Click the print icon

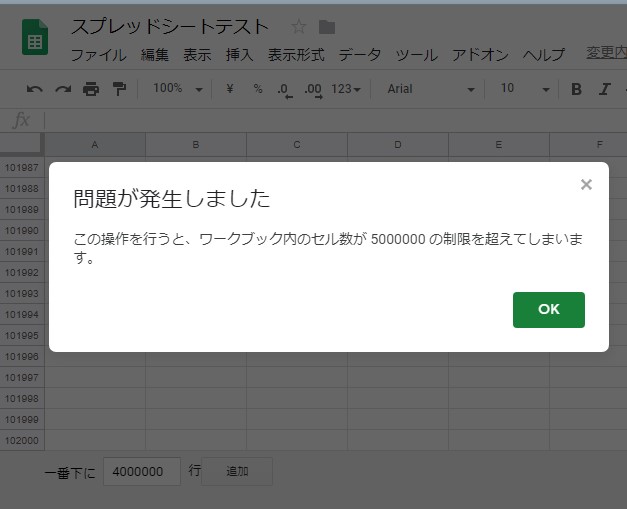point(91,89)
